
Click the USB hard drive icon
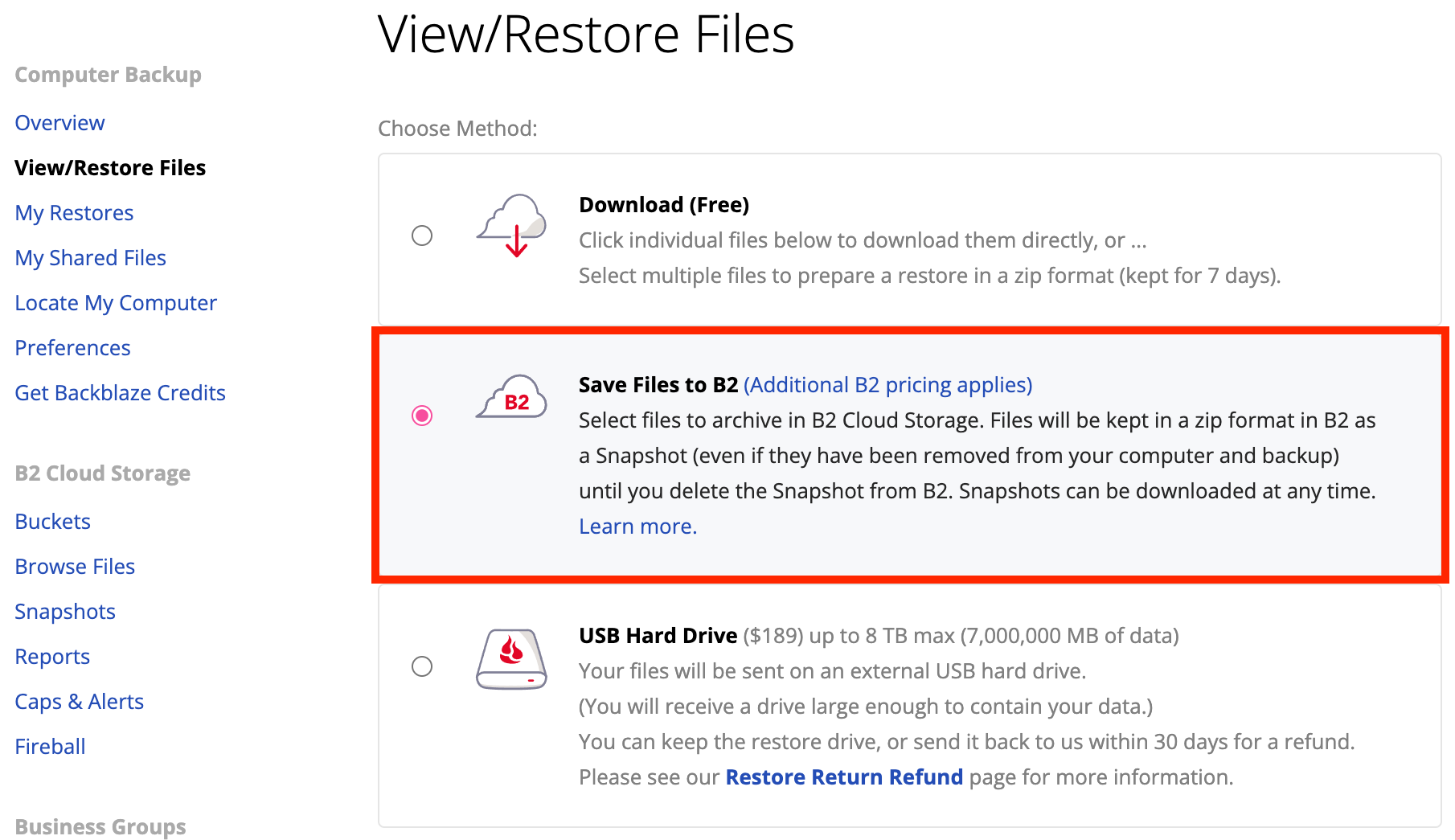pyautogui.click(x=512, y=659)
